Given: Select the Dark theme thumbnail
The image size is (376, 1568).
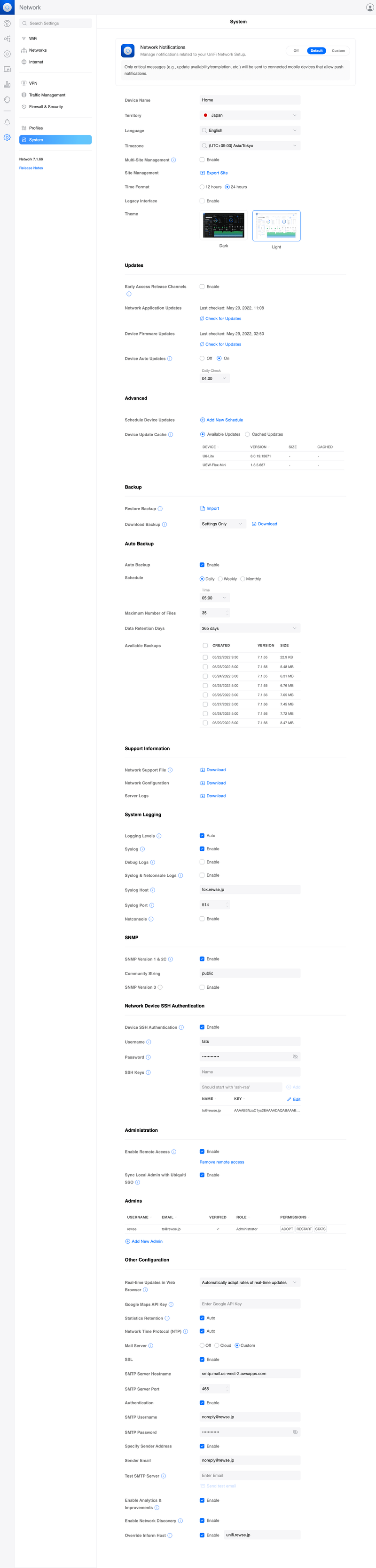Looking at the screenshot, I should tap(223, 226).
